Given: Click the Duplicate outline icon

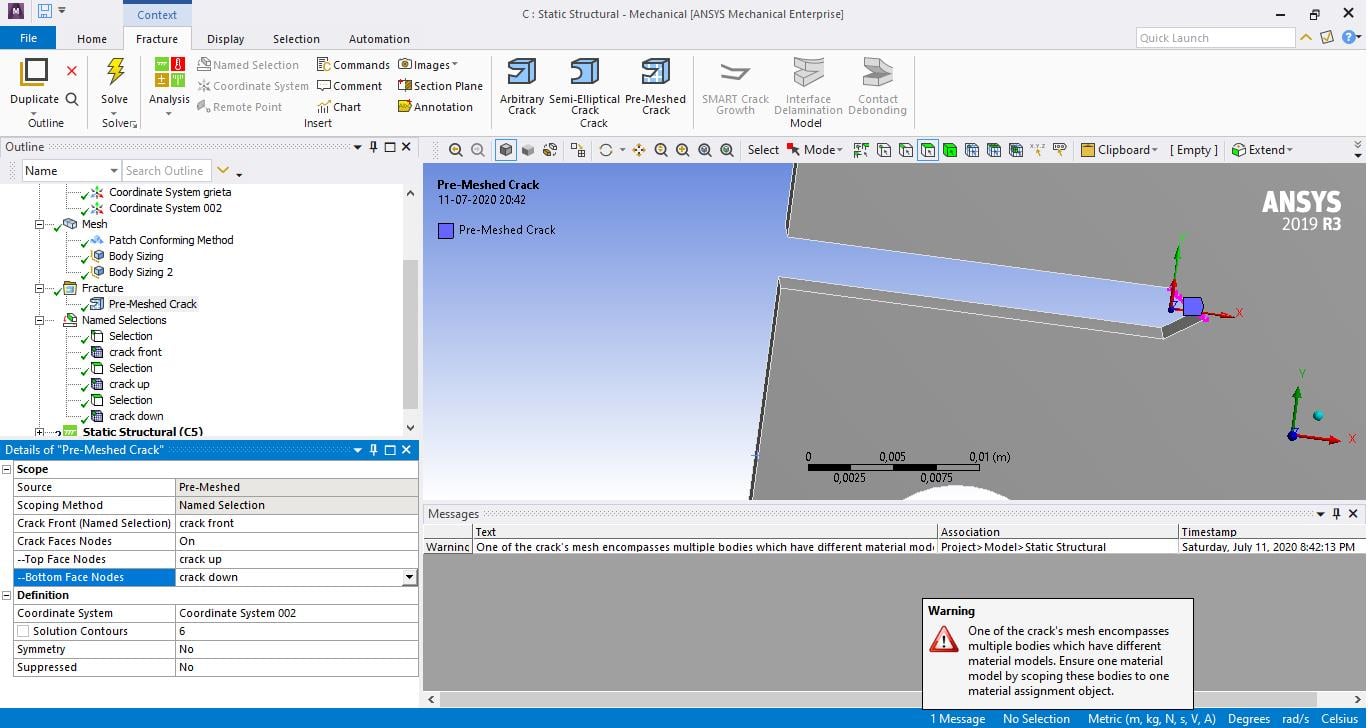Looking at the screenshot, I should coord(34,73).
